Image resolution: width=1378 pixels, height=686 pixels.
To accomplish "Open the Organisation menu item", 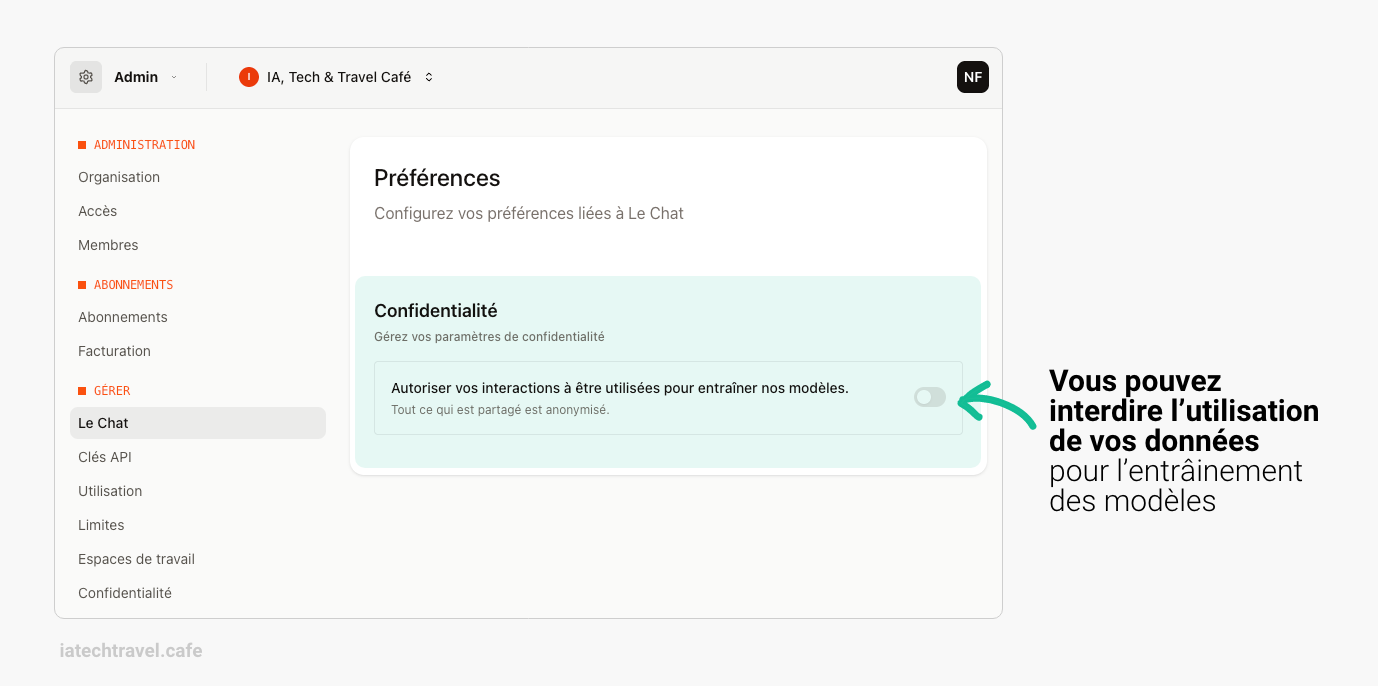I will tap(119, 177).
